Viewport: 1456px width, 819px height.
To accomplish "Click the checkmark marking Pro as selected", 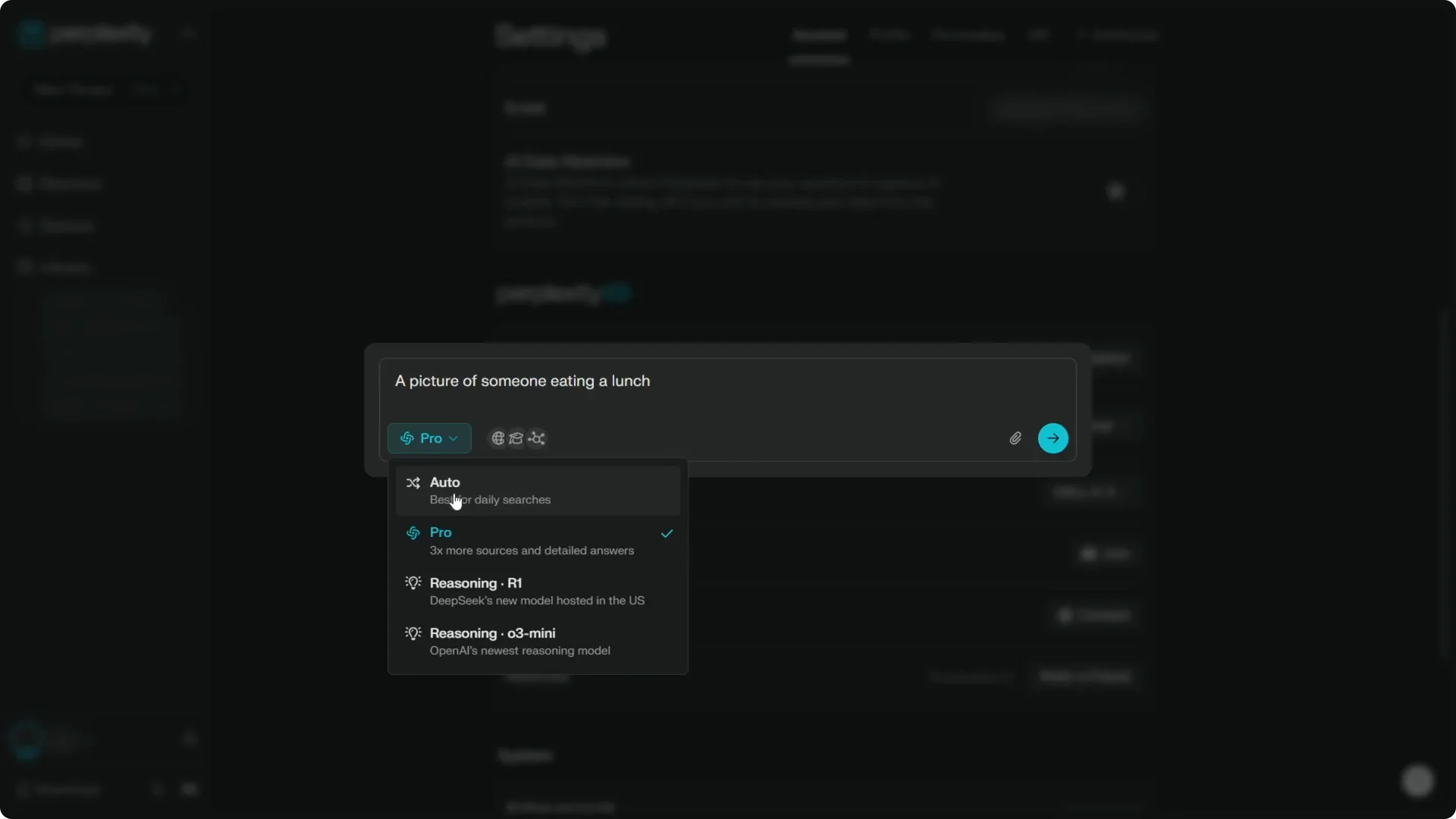I will (x=666, y=534).
